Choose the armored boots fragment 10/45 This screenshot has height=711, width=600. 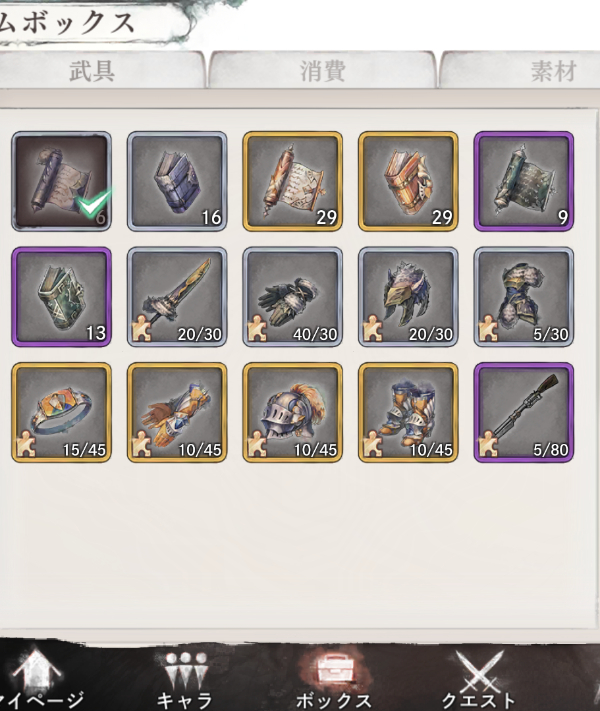tap(408, 413)
